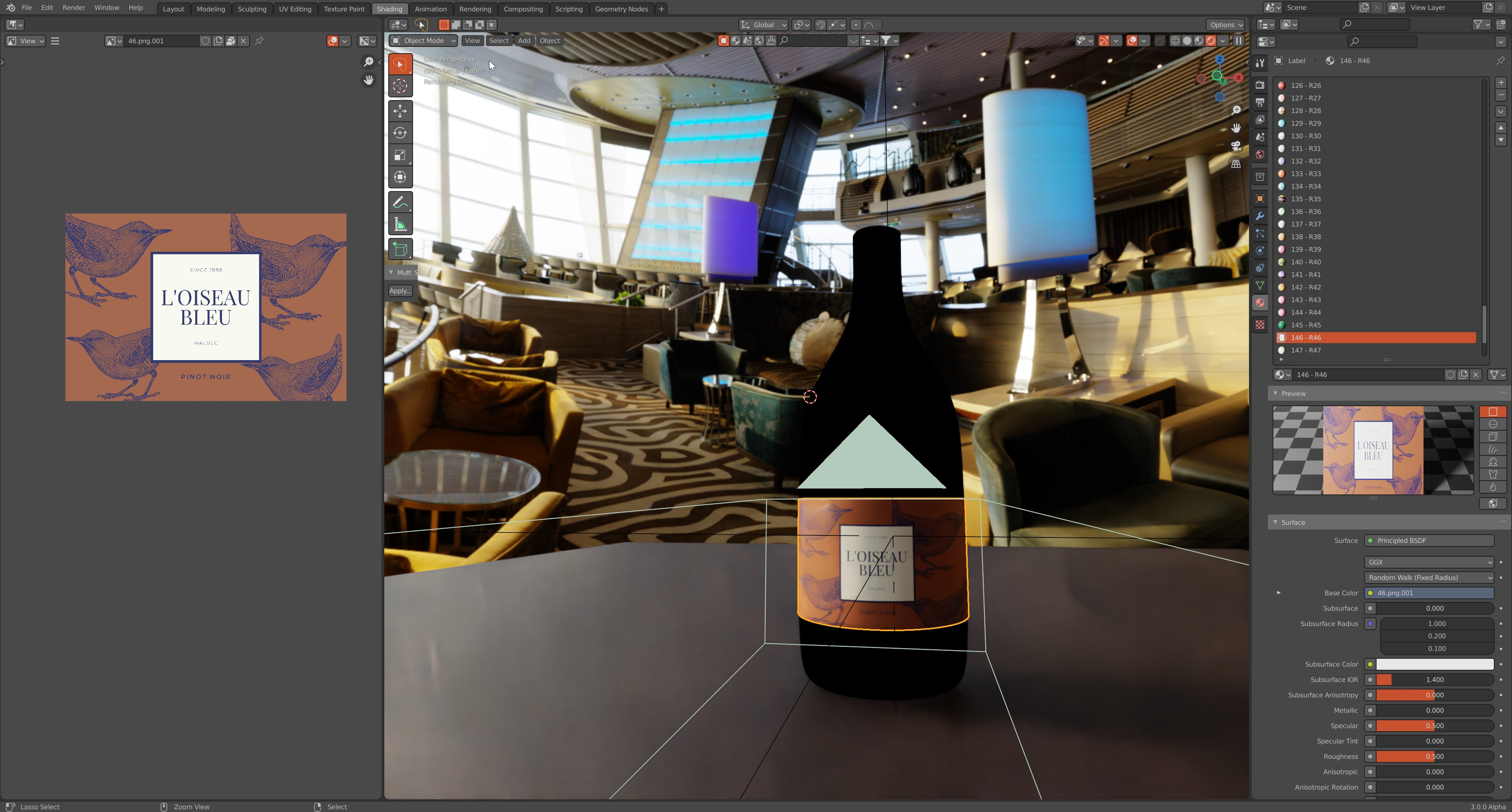Select the Measure tool
1512x812 pixels.
pos(400,225)
